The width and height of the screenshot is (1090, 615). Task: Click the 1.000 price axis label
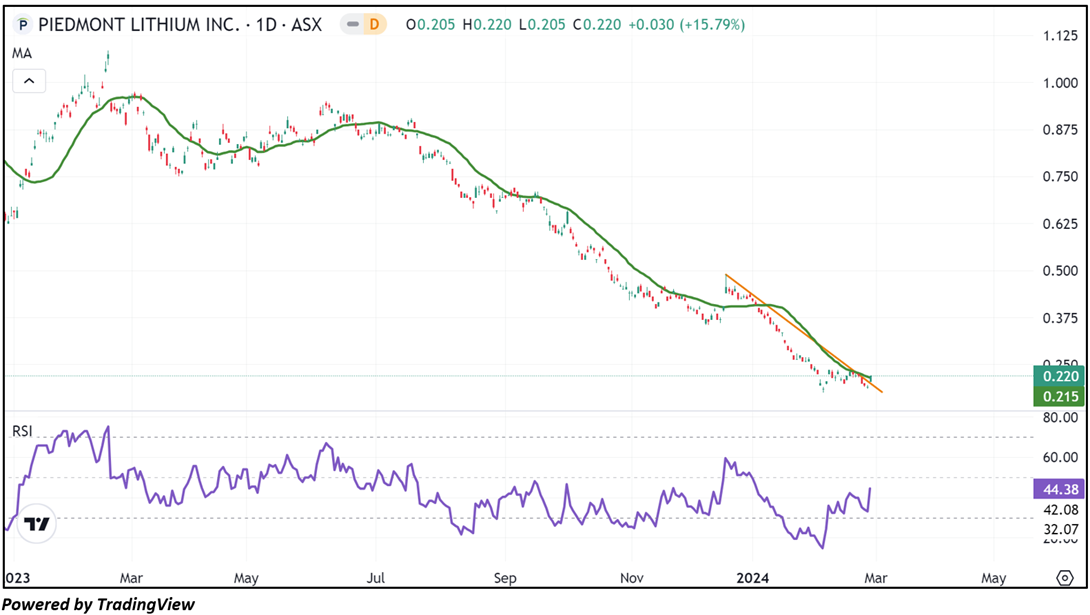coord(1060,83)
